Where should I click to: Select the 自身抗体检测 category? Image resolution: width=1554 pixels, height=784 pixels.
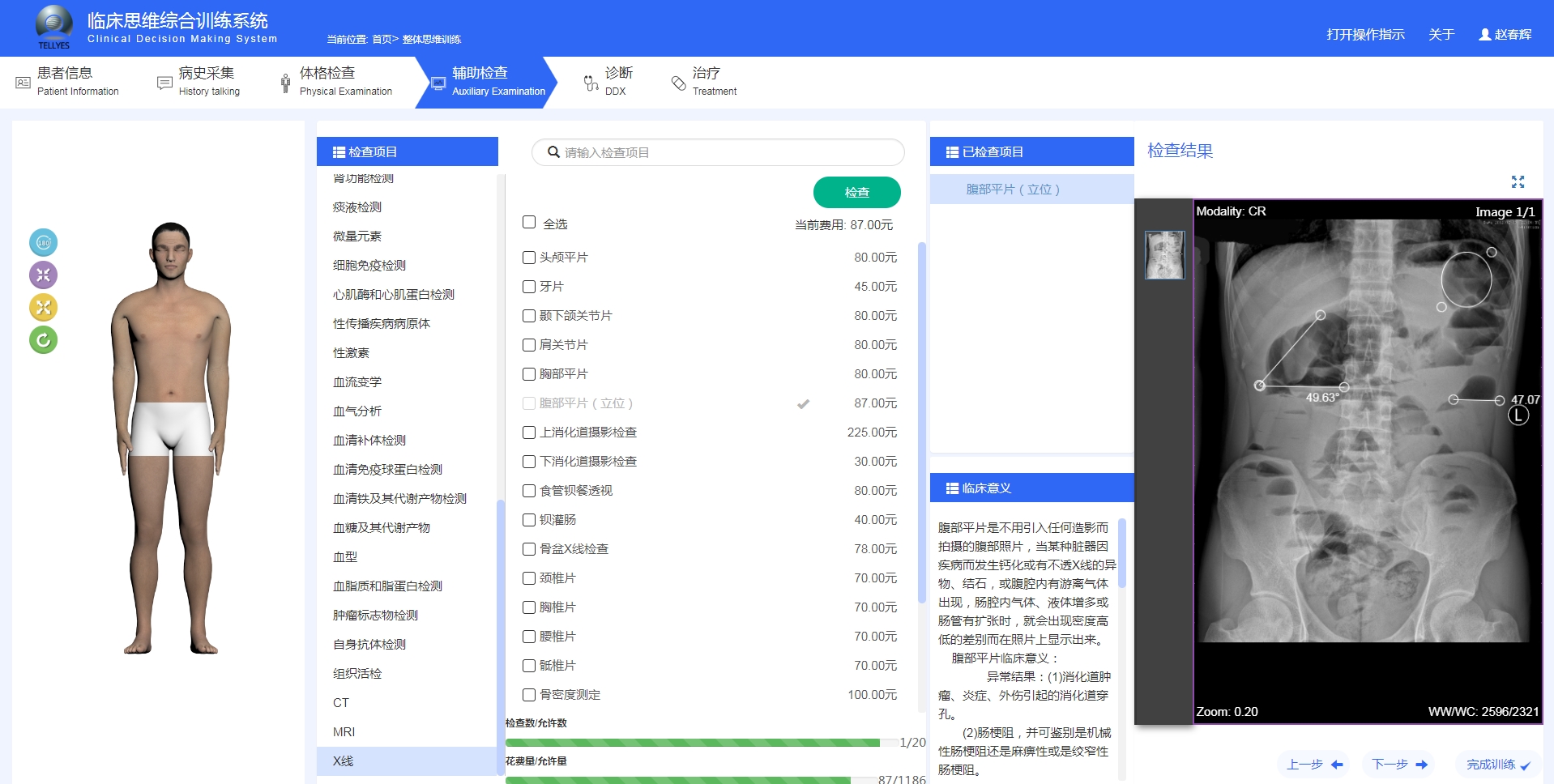pos(407,645)
